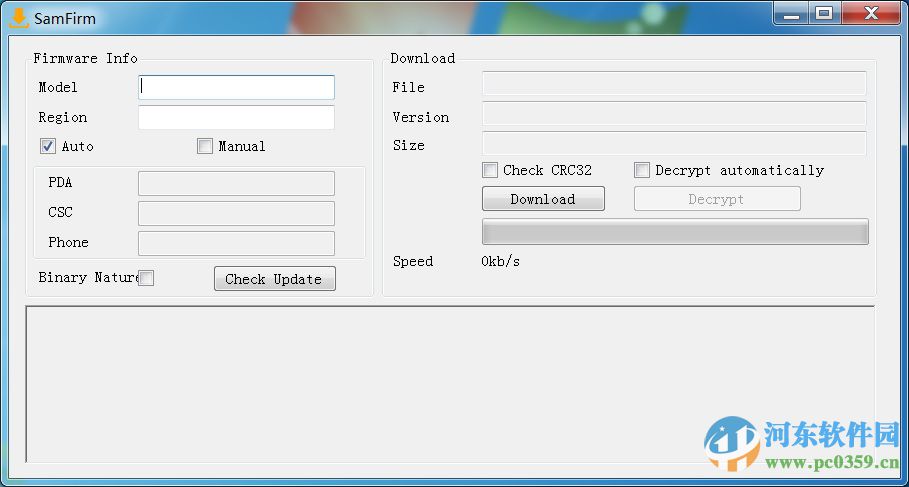Click the Check Update button
This screenshot has height=487, width=909.
click(275, 279)
